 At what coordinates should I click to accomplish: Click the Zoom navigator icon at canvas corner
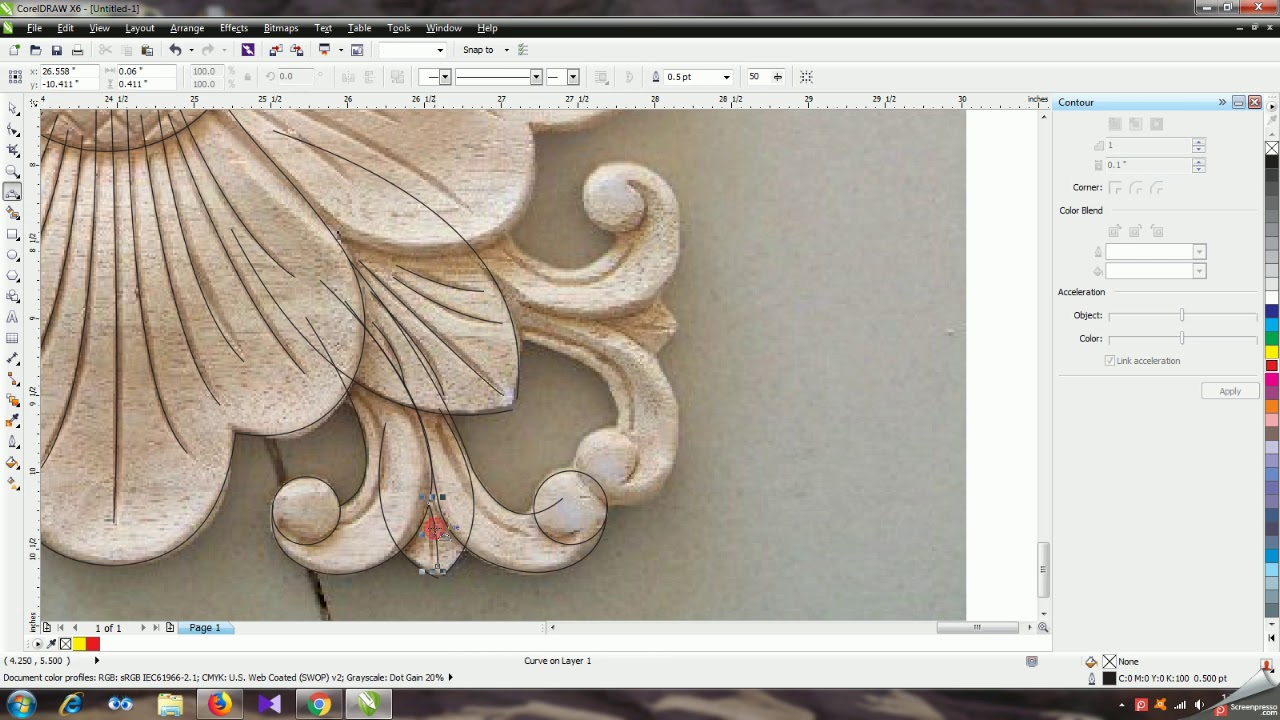(x=1043, y=627)
